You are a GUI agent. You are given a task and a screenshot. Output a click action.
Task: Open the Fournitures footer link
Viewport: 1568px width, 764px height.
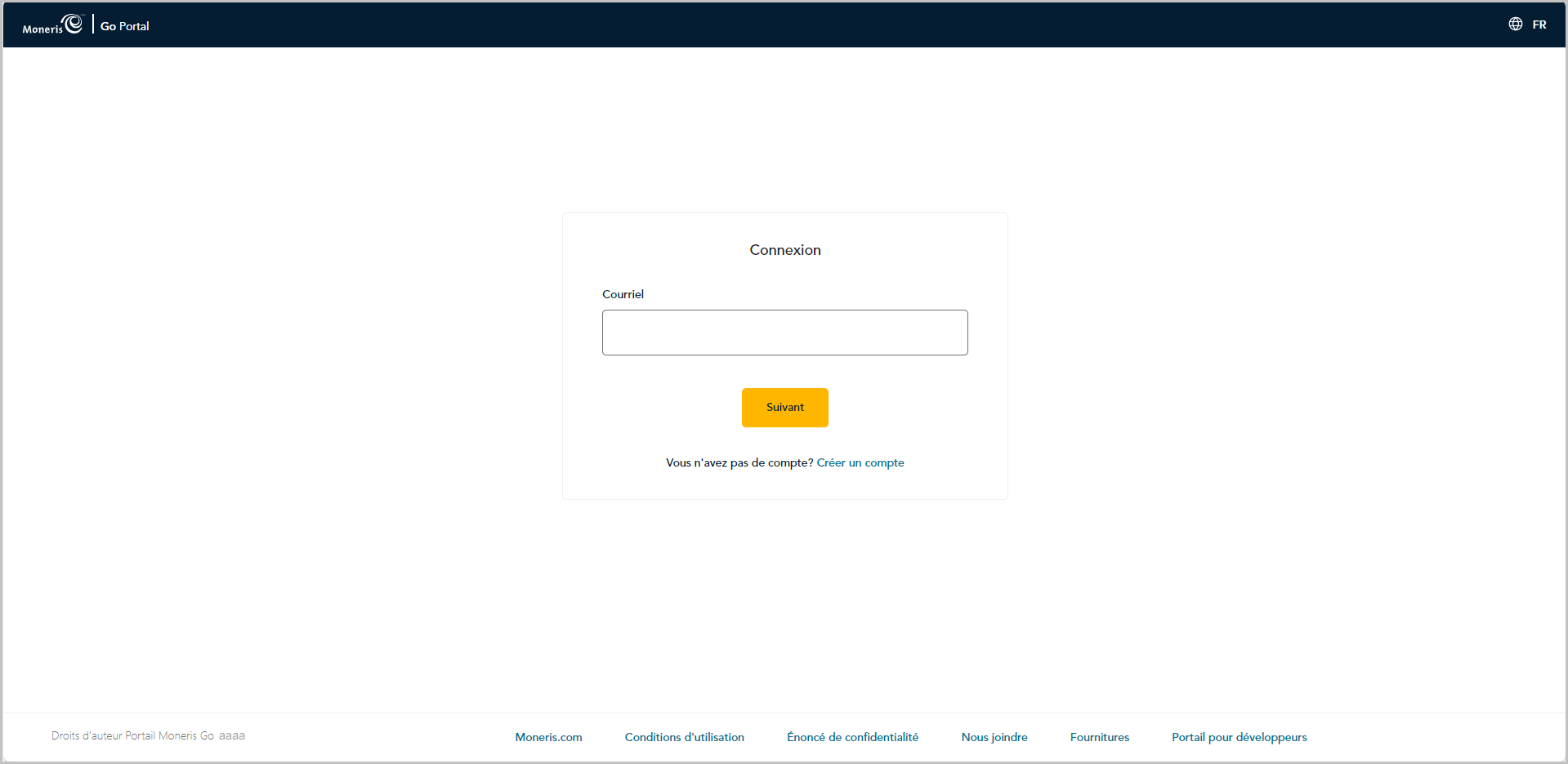(1099, 737)
